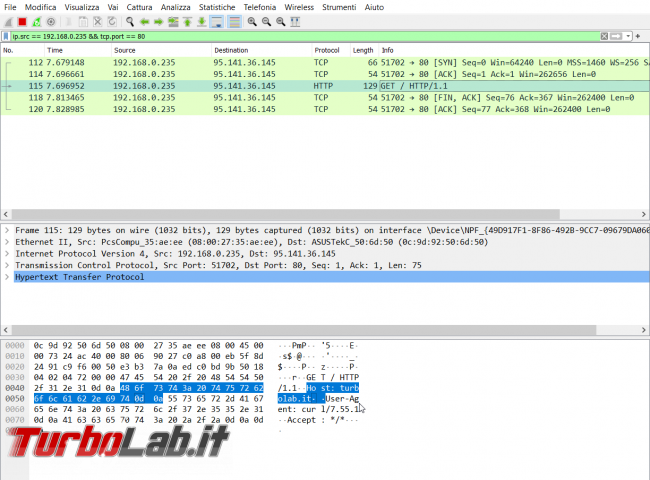Viewport: 650px width, 480px height.
Task: Click packet details horizontal scrollbar thumb
Action: (304, 330)
